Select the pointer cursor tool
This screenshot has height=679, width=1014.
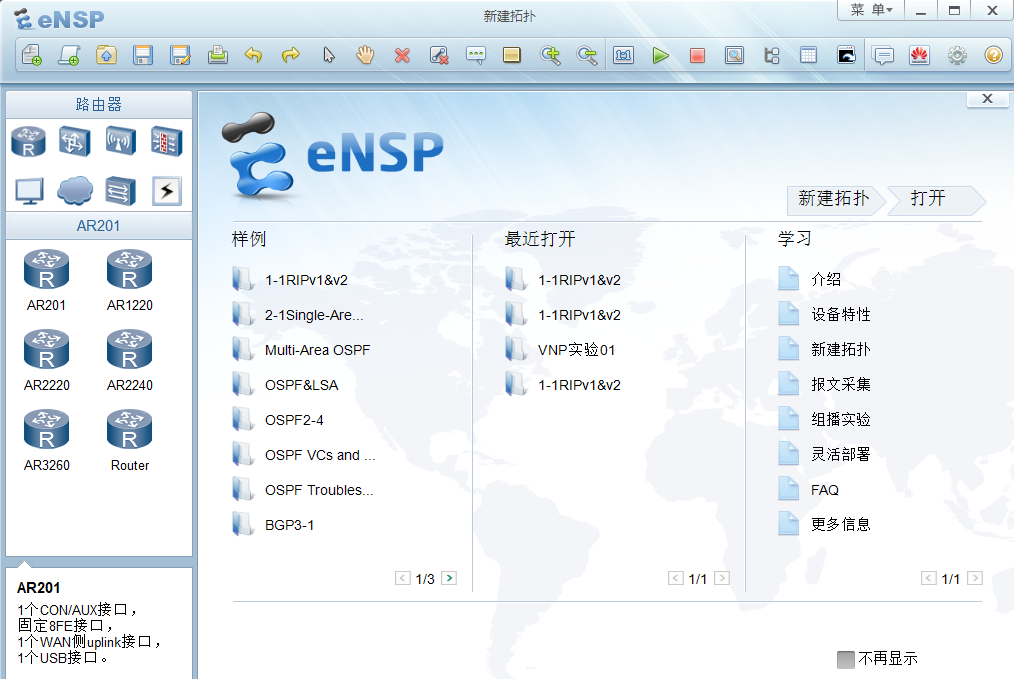[x=329, y=56]
